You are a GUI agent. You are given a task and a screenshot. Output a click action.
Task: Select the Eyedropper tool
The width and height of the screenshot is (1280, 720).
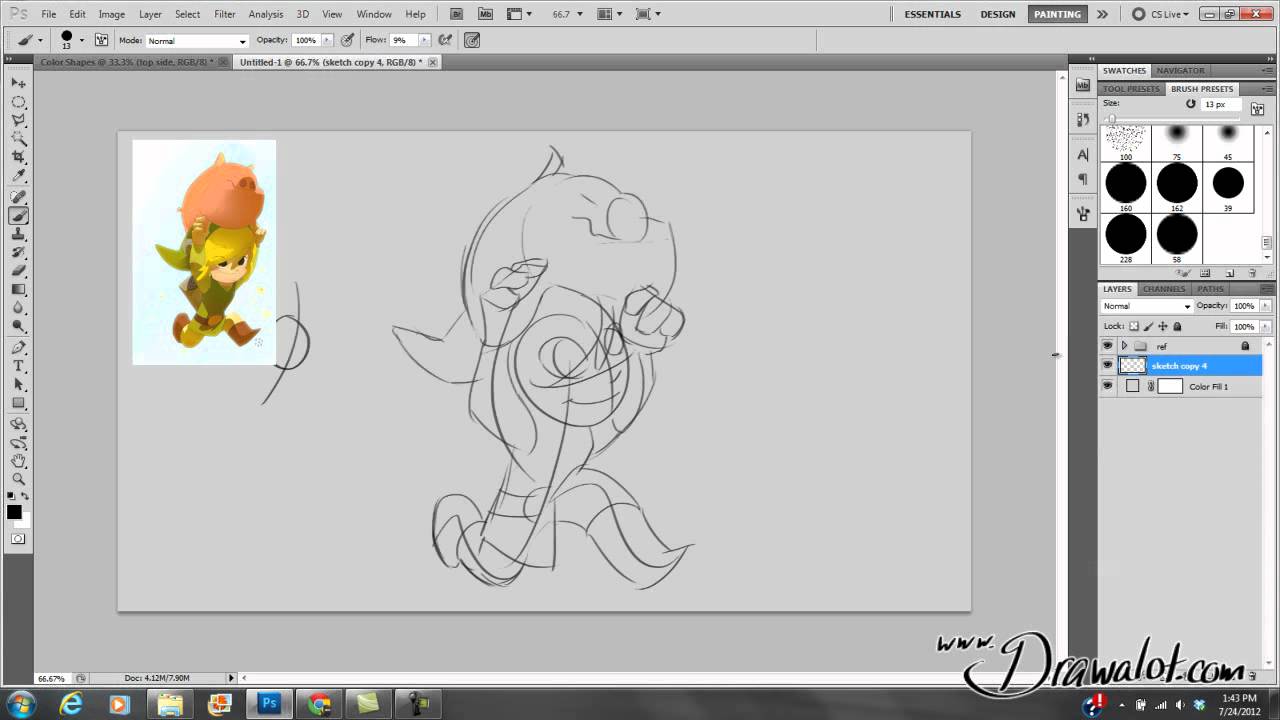coord(18,177)
